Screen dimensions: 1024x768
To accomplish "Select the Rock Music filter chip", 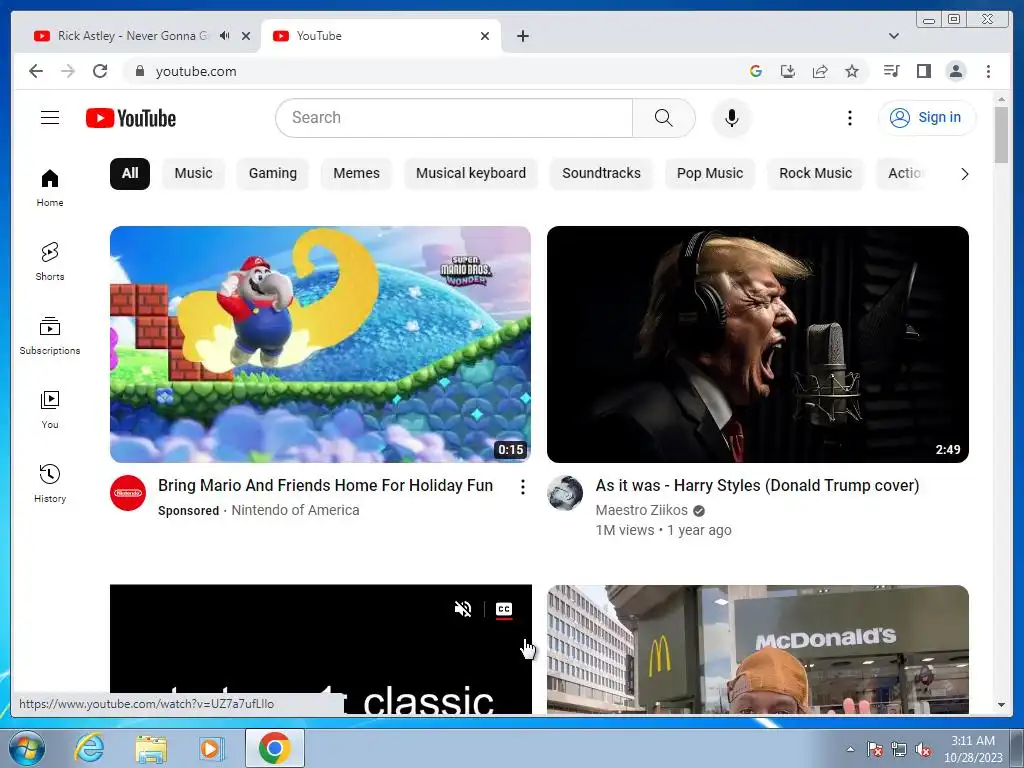I will tap(816, 174).
